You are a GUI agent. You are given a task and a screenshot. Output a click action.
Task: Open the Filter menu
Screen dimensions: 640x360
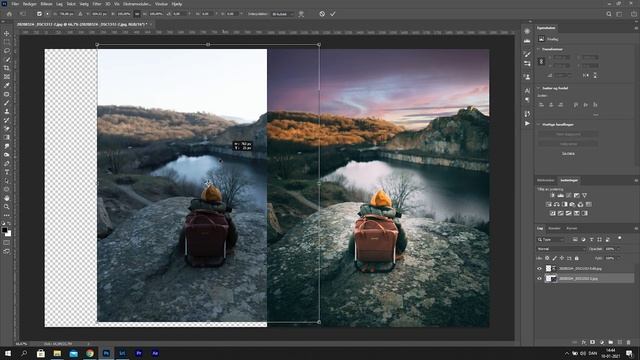(97, 4)
